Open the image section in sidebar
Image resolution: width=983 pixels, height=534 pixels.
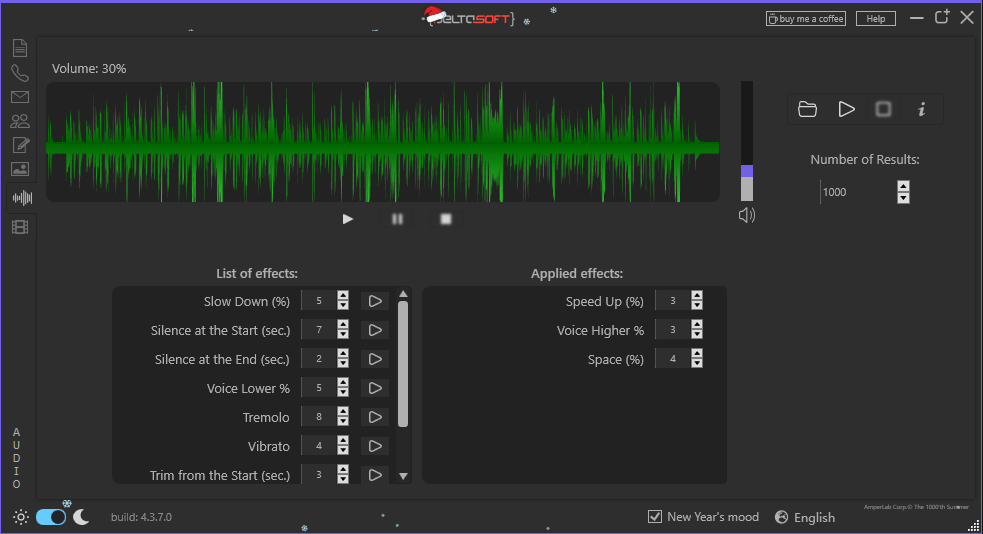(x=20, y=169)
